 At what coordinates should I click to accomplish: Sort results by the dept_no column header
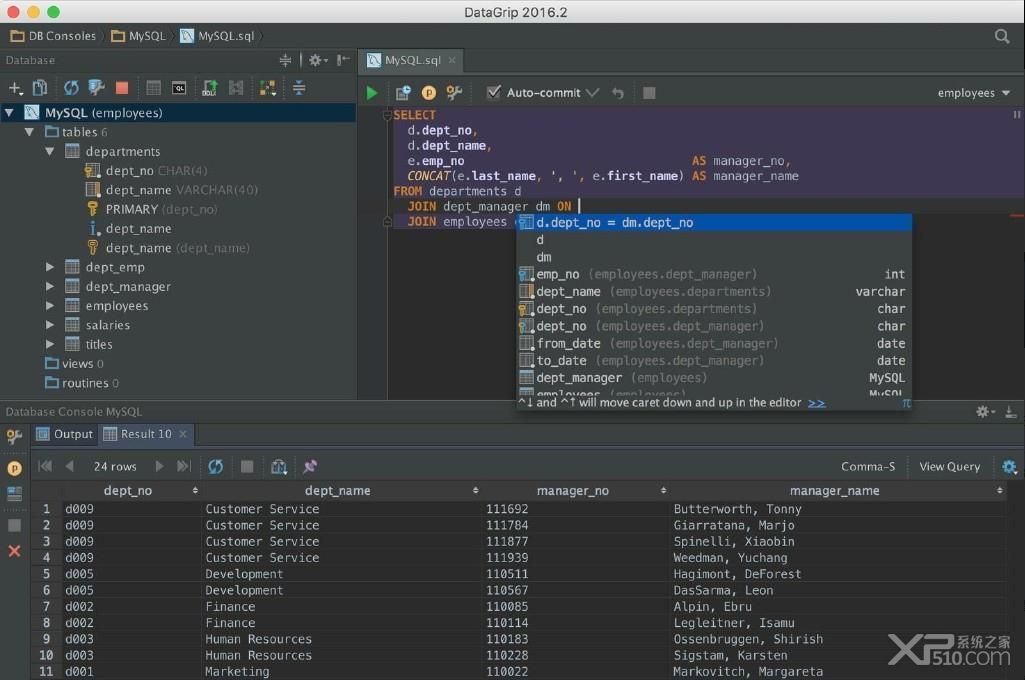point(127,490)
